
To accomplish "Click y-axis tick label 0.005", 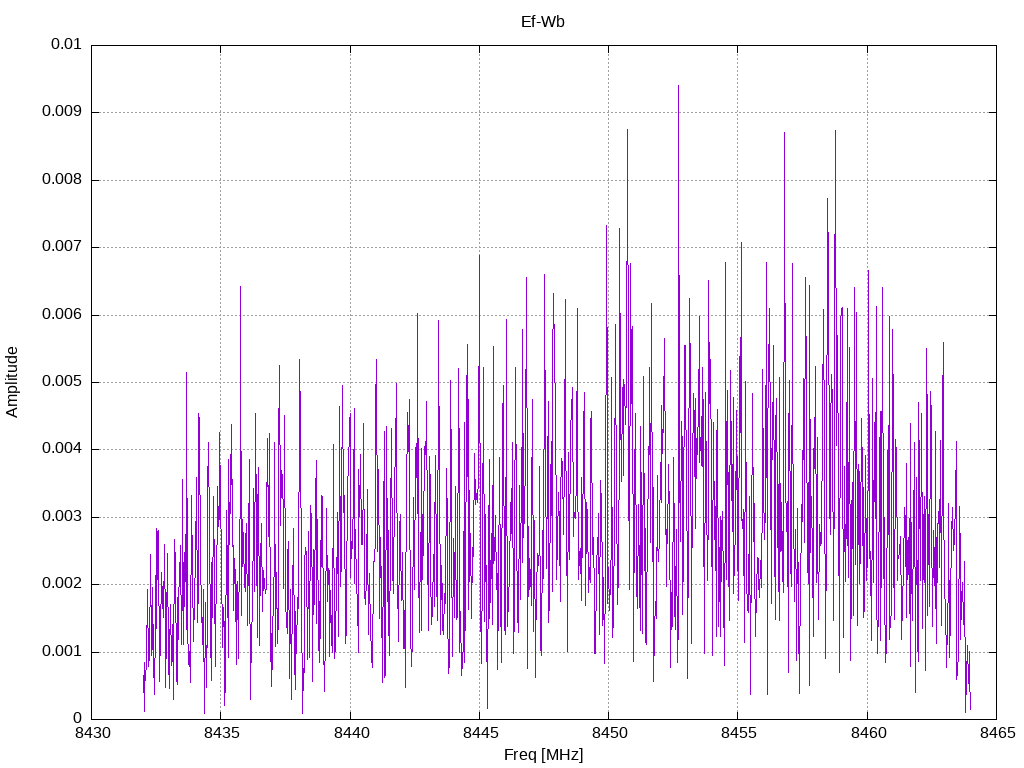I will point(62,382).
